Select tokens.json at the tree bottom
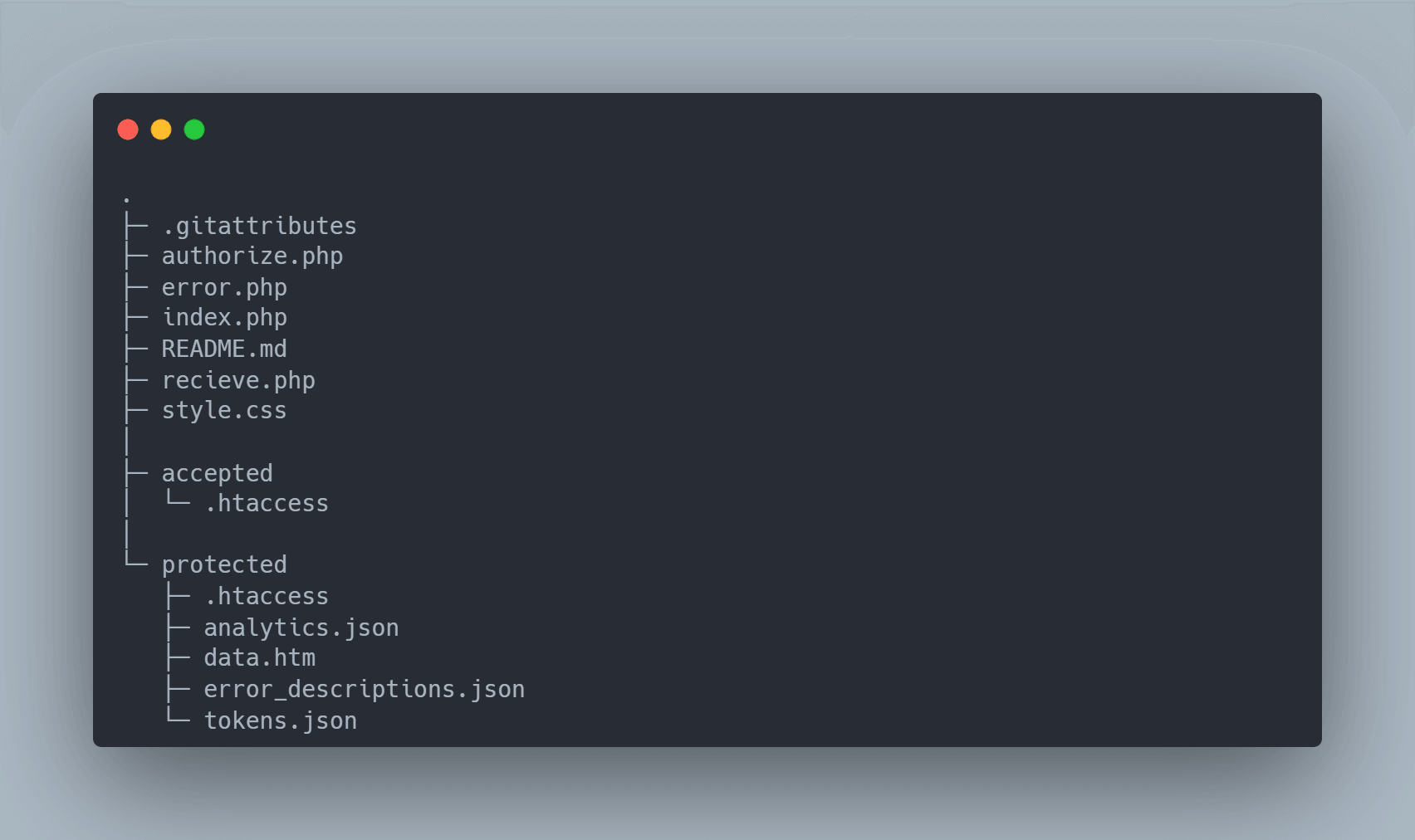Image resolution: width=1415 pixels, height=840 pixels. pos(281,721)
